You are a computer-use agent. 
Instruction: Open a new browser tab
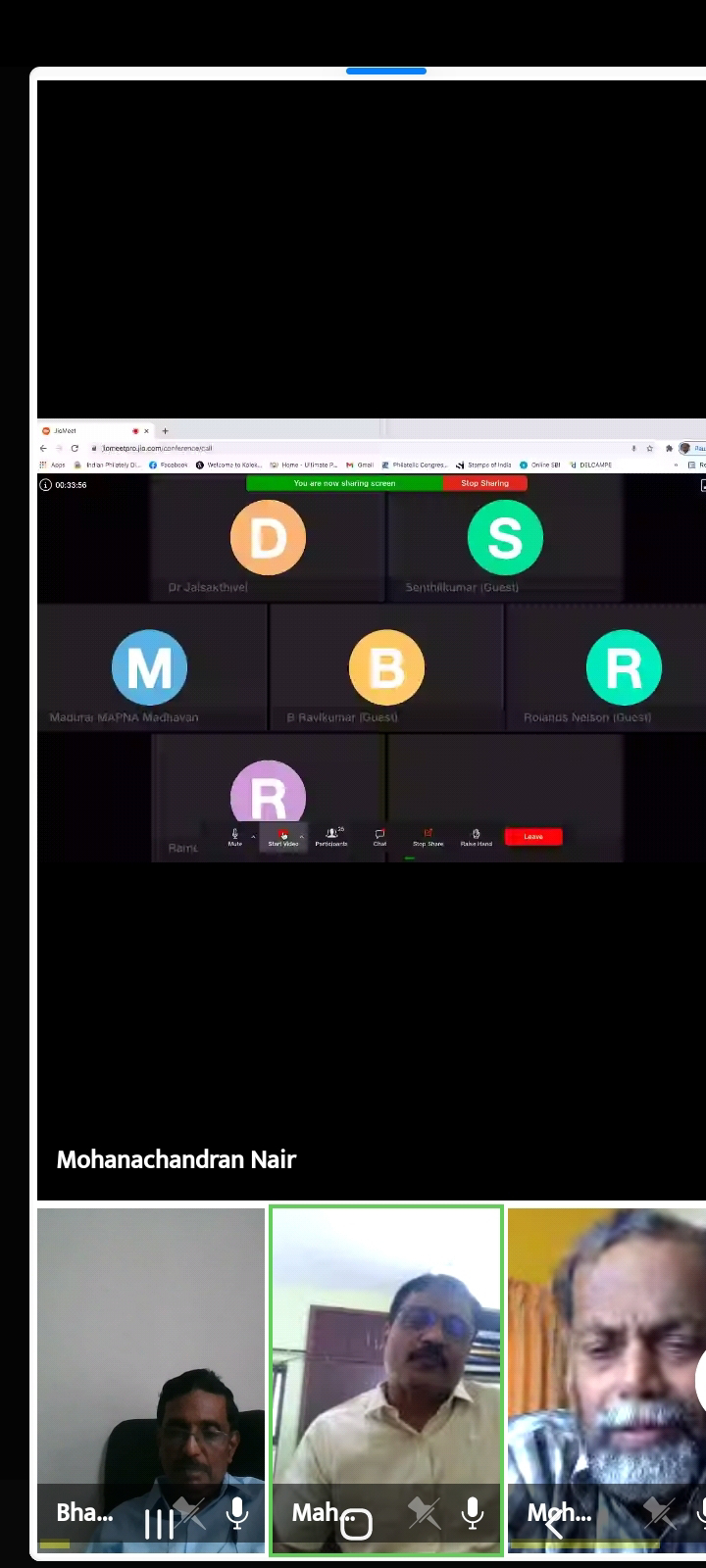tap(165, 431)
